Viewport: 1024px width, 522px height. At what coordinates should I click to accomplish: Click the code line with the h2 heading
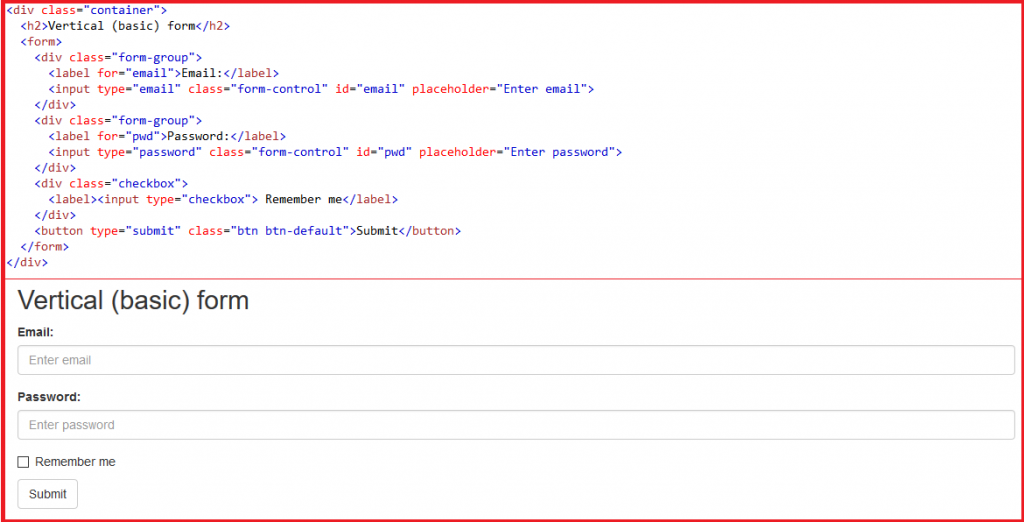pos(125,26)
